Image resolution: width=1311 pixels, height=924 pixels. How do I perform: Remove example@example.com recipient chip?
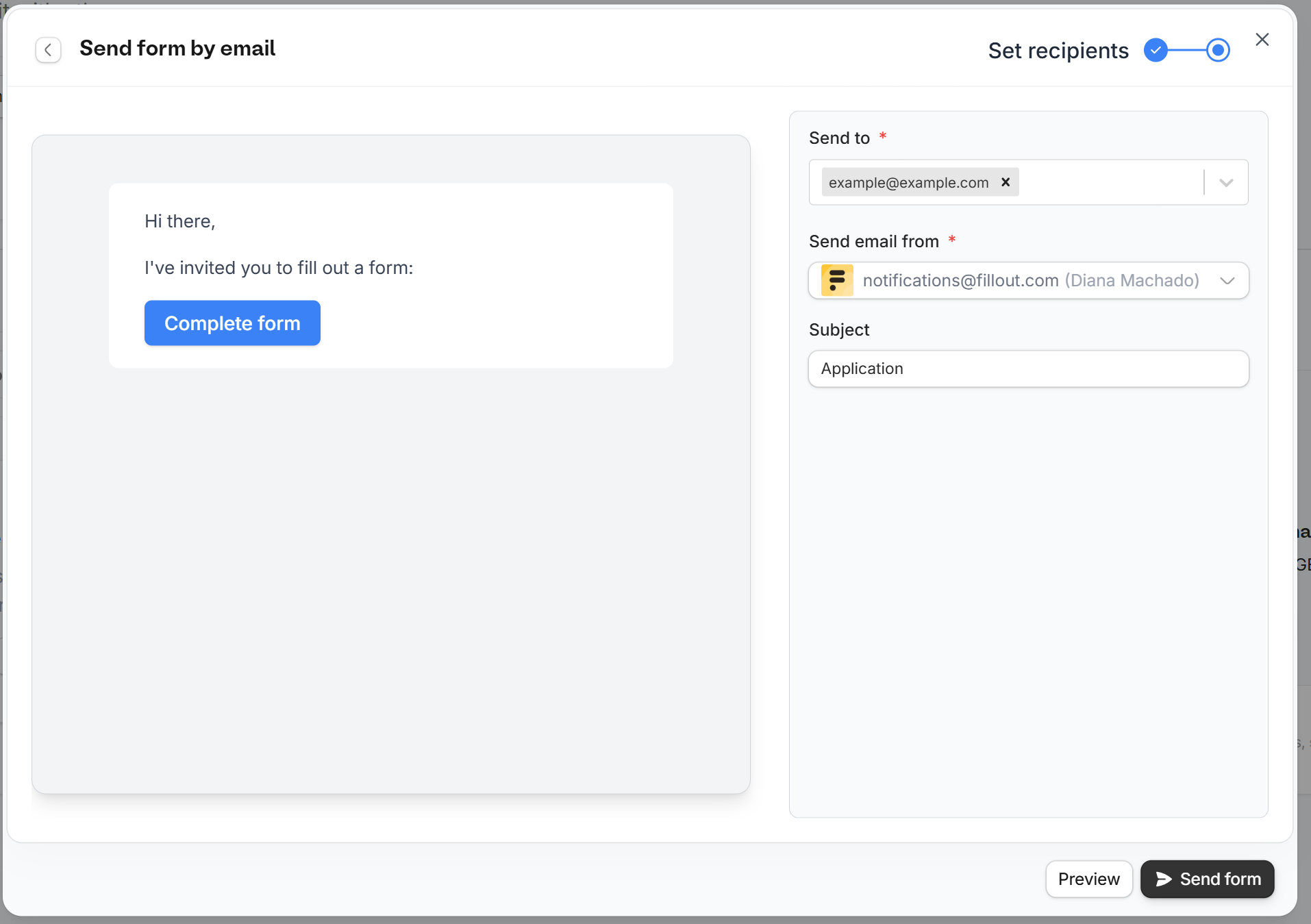click(1005, 182)
